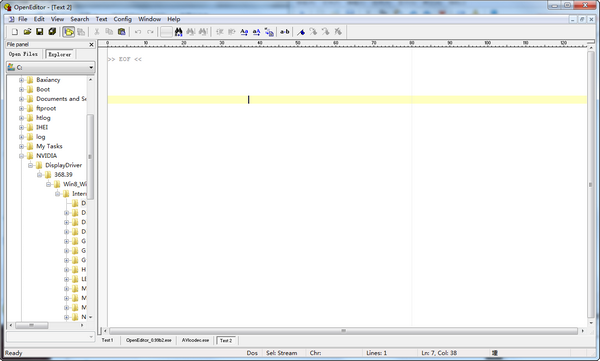Click the Undo arrow icon
600x361 pixels.
[138, 32]
